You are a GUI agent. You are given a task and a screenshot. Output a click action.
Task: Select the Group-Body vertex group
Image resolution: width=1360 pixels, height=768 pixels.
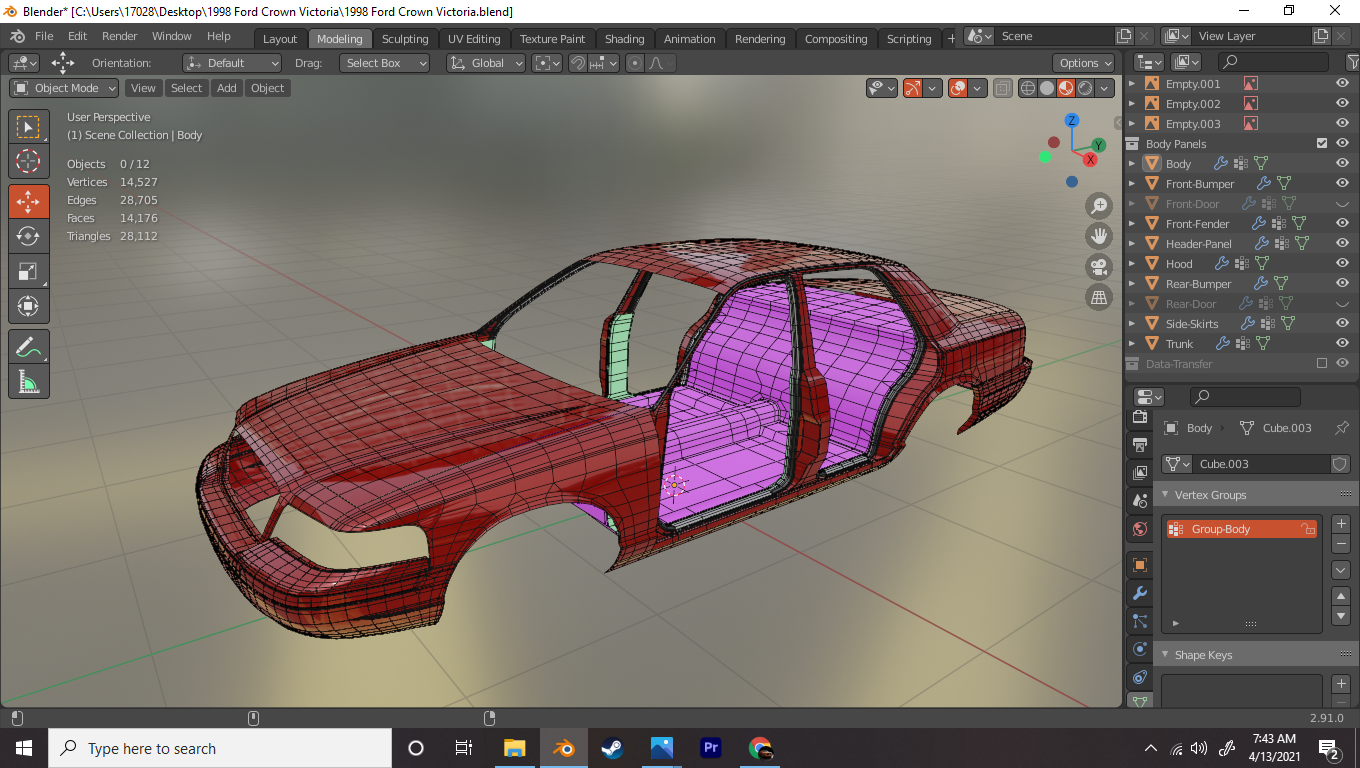pyautogui.click(x=1241, y=529)
